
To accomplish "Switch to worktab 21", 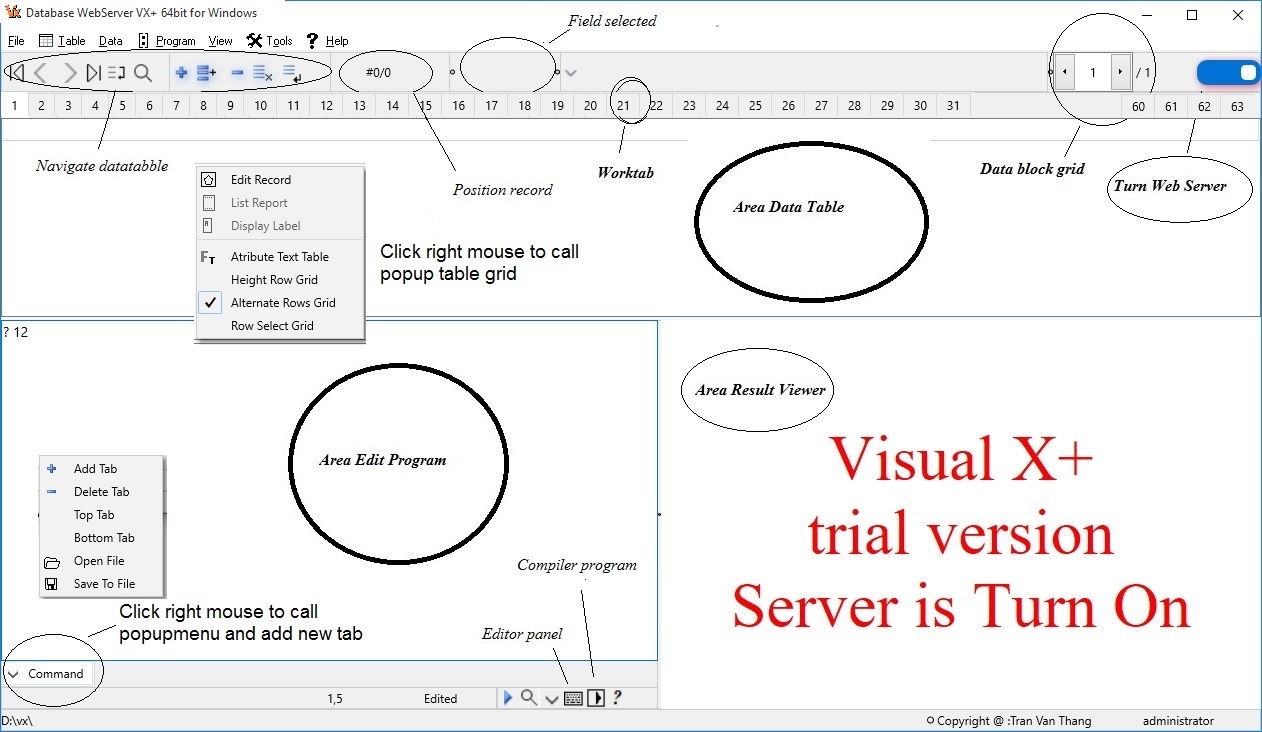I will [x=623, y=106].
